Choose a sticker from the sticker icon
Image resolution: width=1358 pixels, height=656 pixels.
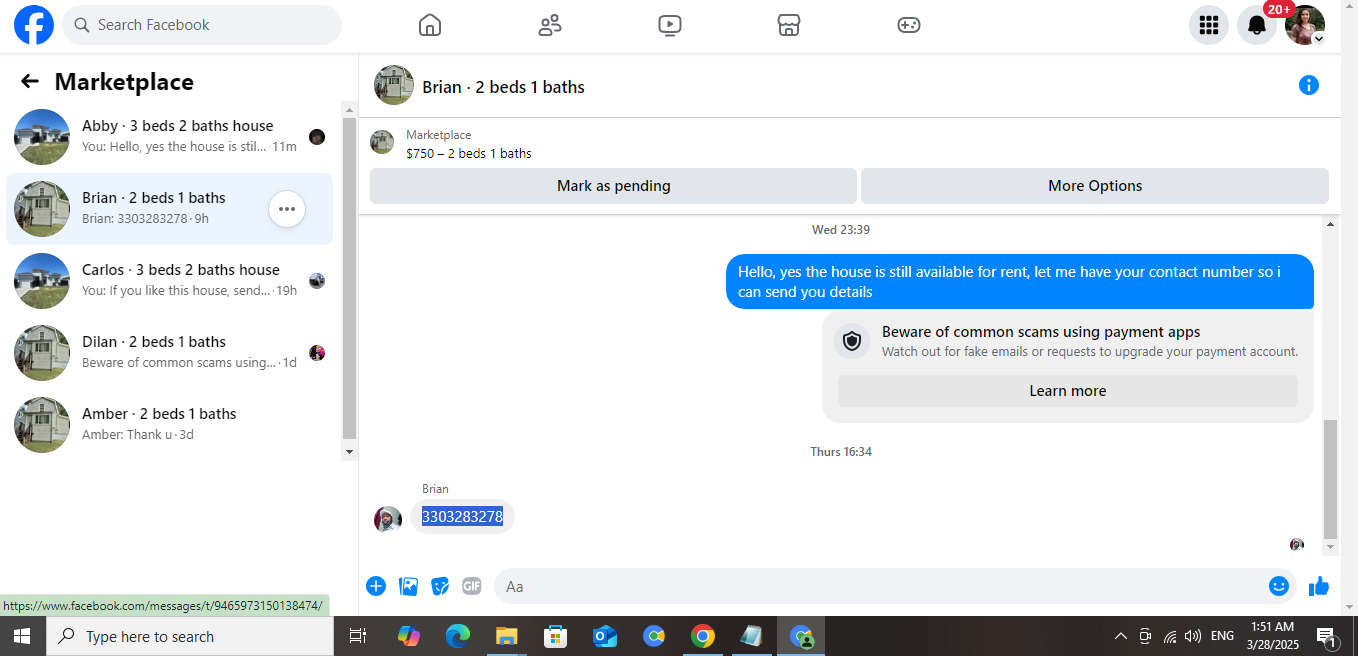(440, 586)
